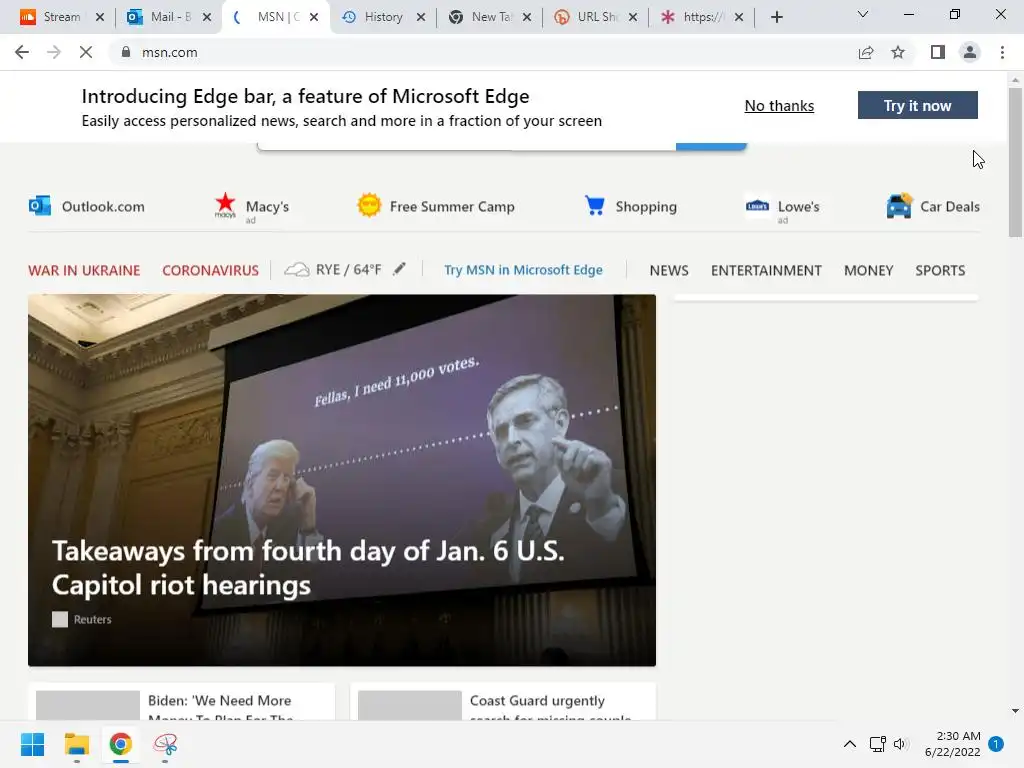Click the scrollbar down arrow
Image resolution: width=1024 pixels, height=768 pixels.
point(1015,711)
